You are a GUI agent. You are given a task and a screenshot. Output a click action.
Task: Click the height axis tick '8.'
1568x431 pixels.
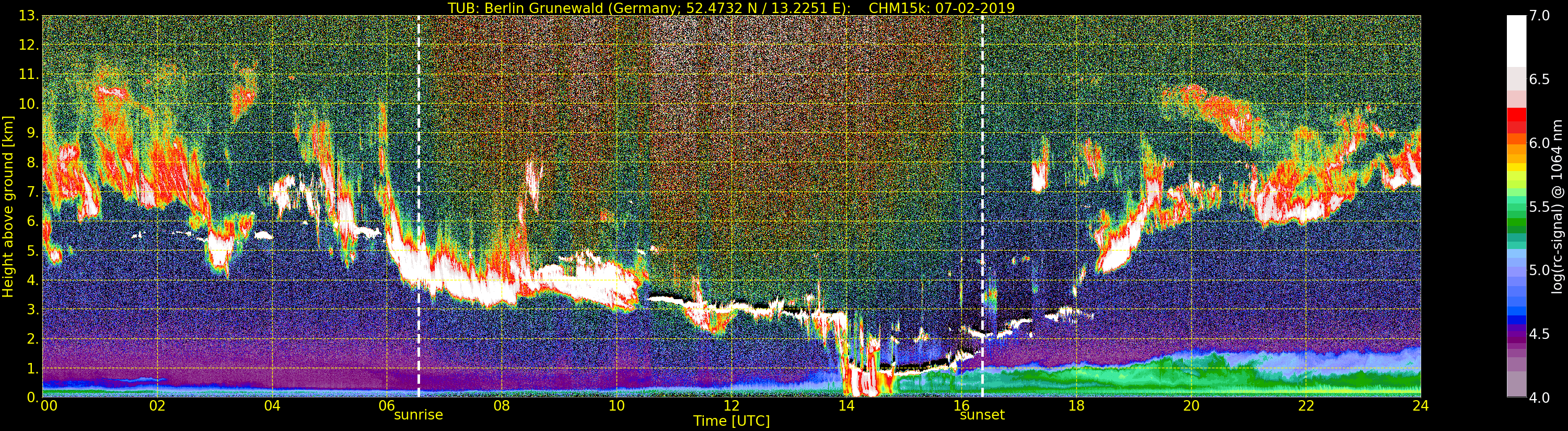tap(32, 163)
